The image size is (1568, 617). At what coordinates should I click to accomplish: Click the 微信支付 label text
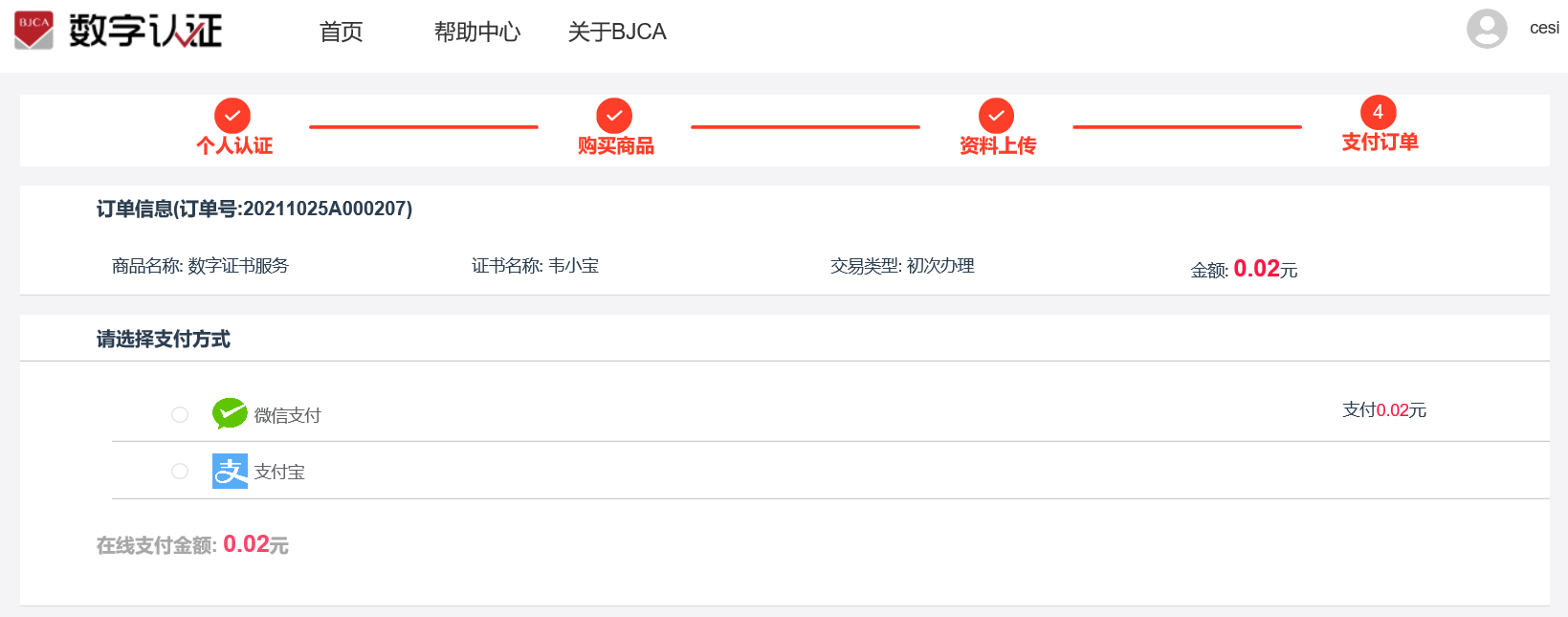(287, 415)
